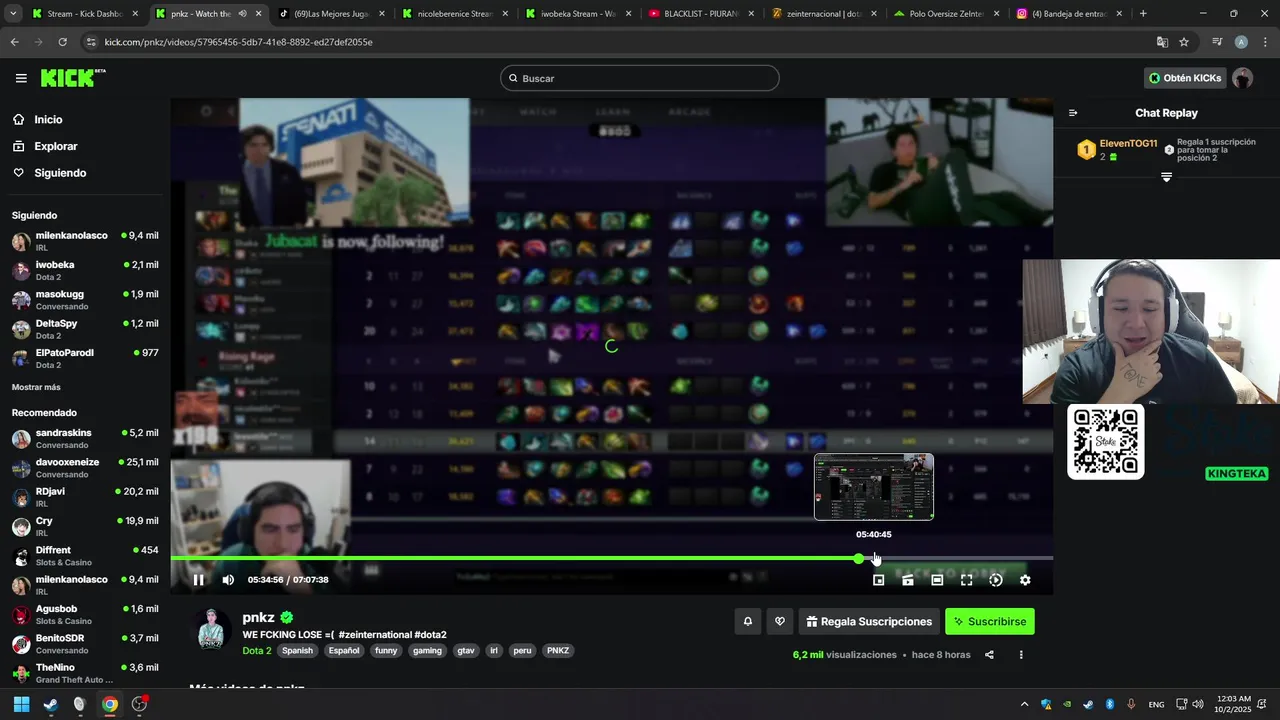This screenshot has height=720, width=1280.
Task: Click the green Suscribirse button
Action: point(990,621)
